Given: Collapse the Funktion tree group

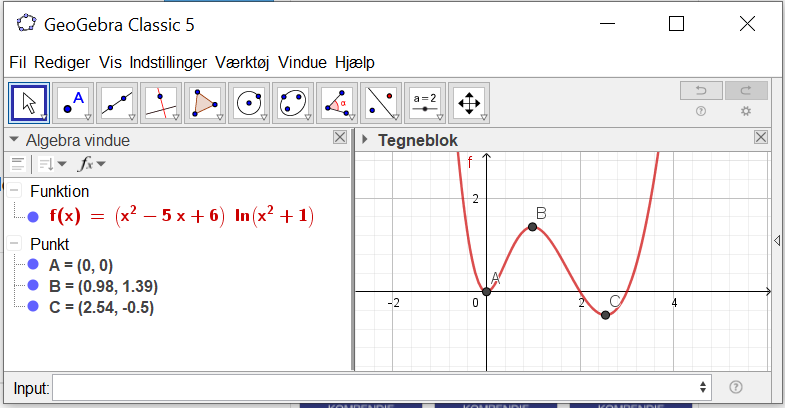Looking at the screenshot, I should click(15, 190).
